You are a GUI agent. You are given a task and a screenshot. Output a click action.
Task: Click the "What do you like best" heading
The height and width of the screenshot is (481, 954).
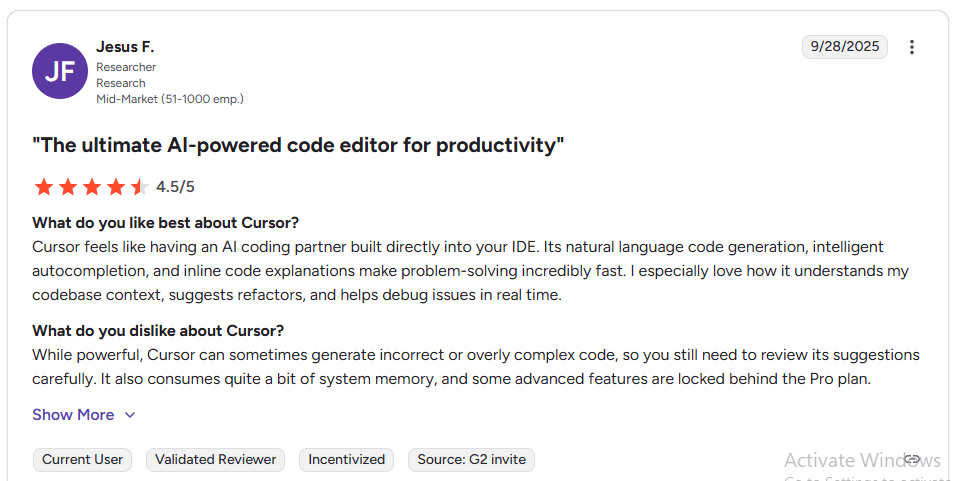coord(165,222)
